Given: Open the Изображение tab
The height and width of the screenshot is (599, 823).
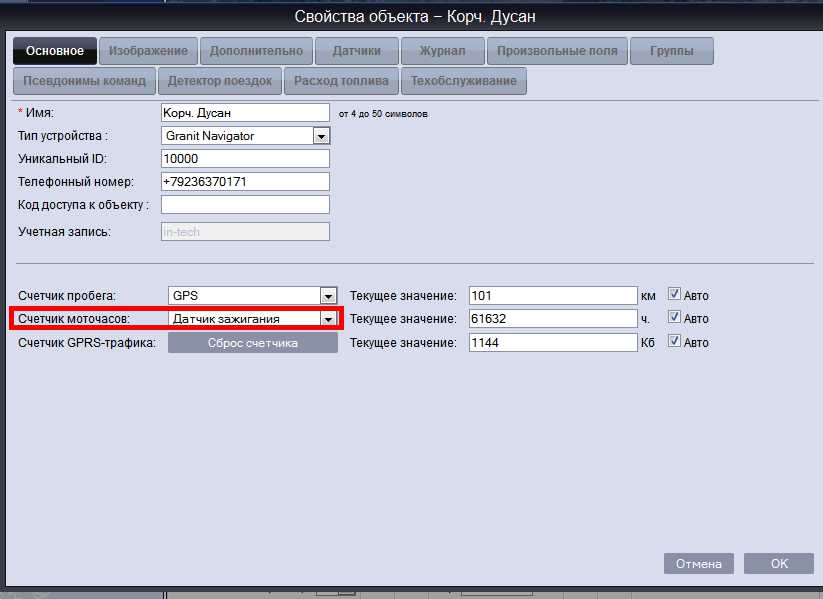Looking at the screenshot, I should pos(148,51).
